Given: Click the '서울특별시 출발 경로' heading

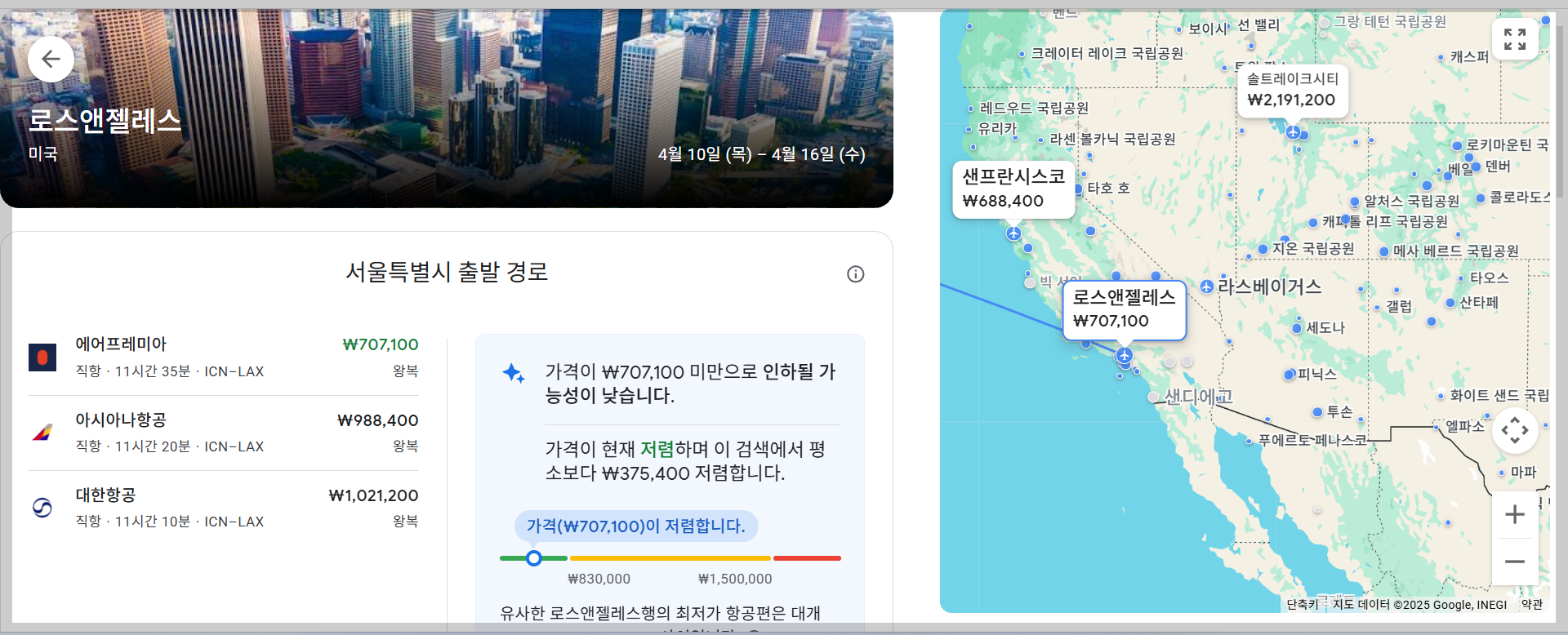Looking at the screenshot, I should (447, 272).
